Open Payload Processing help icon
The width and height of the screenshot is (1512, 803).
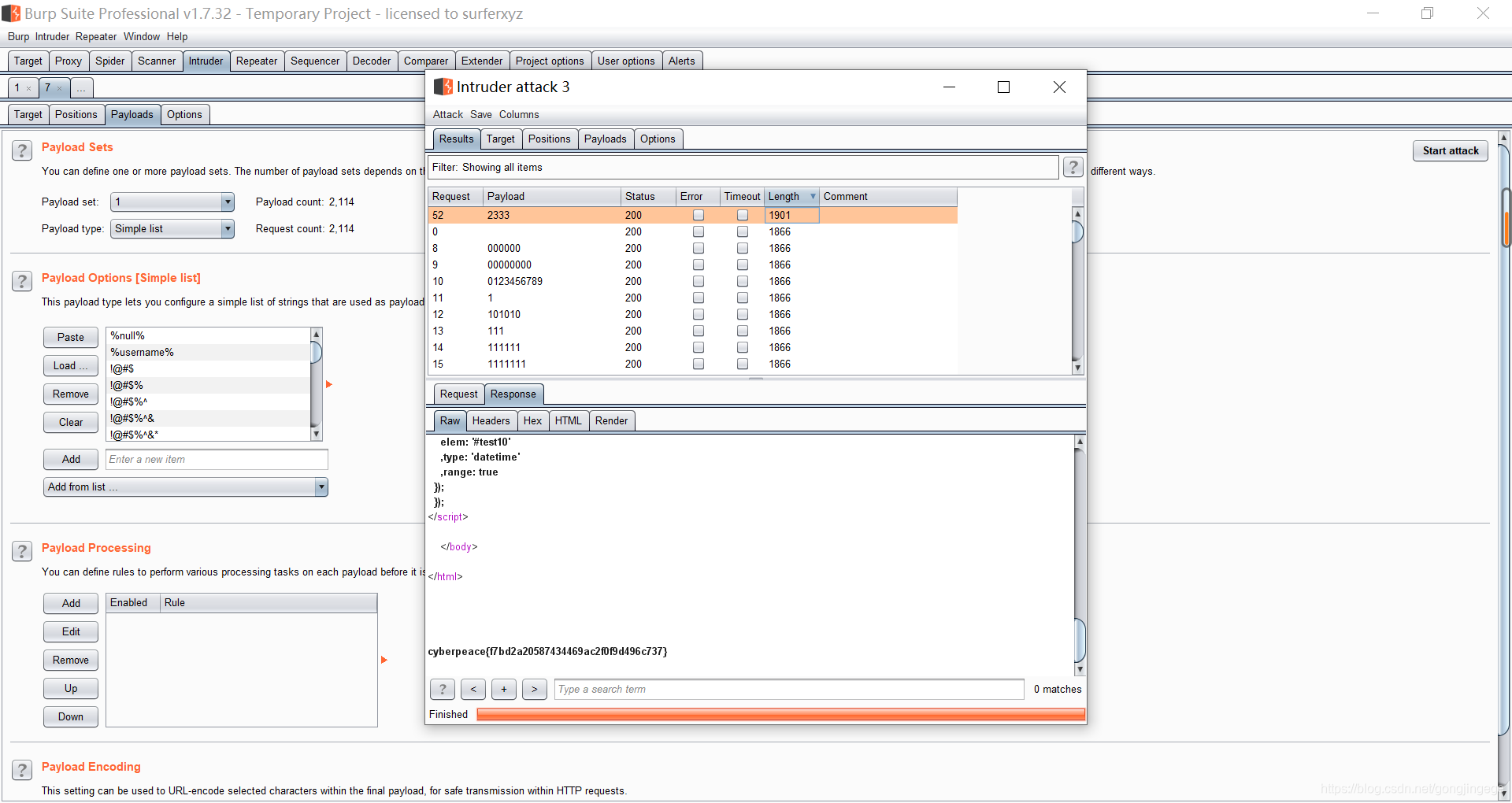coord(22,551)
